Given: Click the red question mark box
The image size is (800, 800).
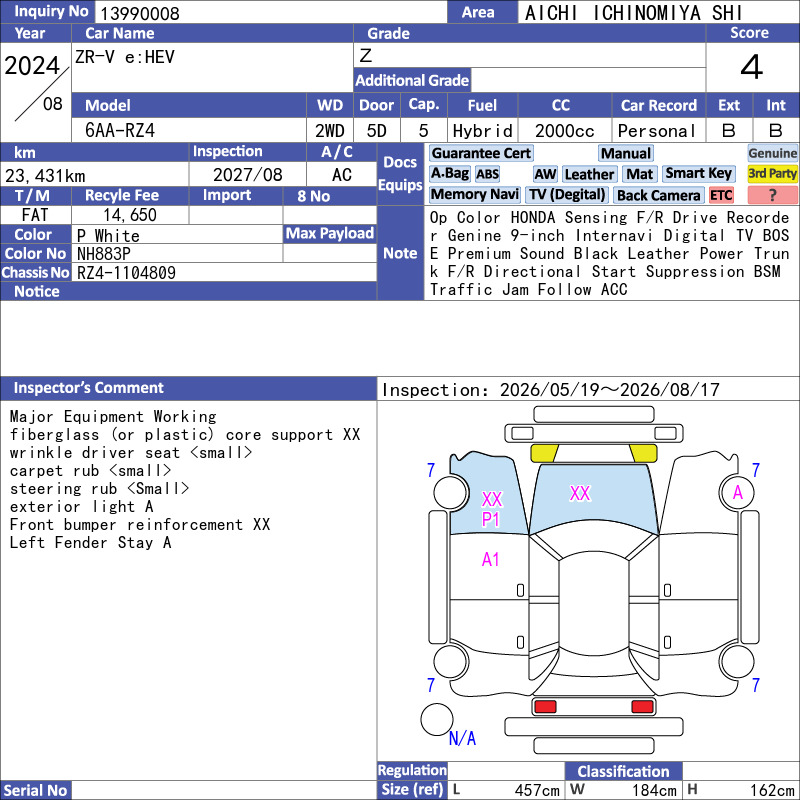Looking at the screenshot, I should (772, 195).
